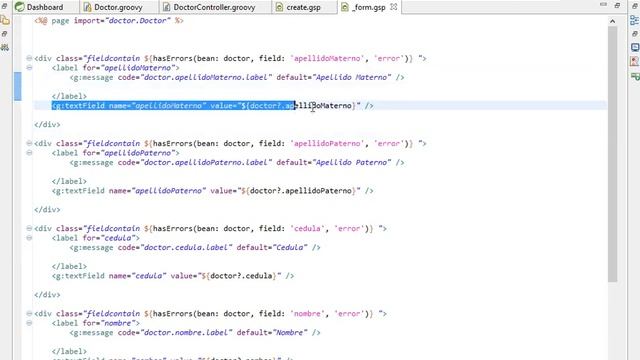Collapse the apellidoPaterno div block
Screen dimensions: 640x360
[29, 143]
